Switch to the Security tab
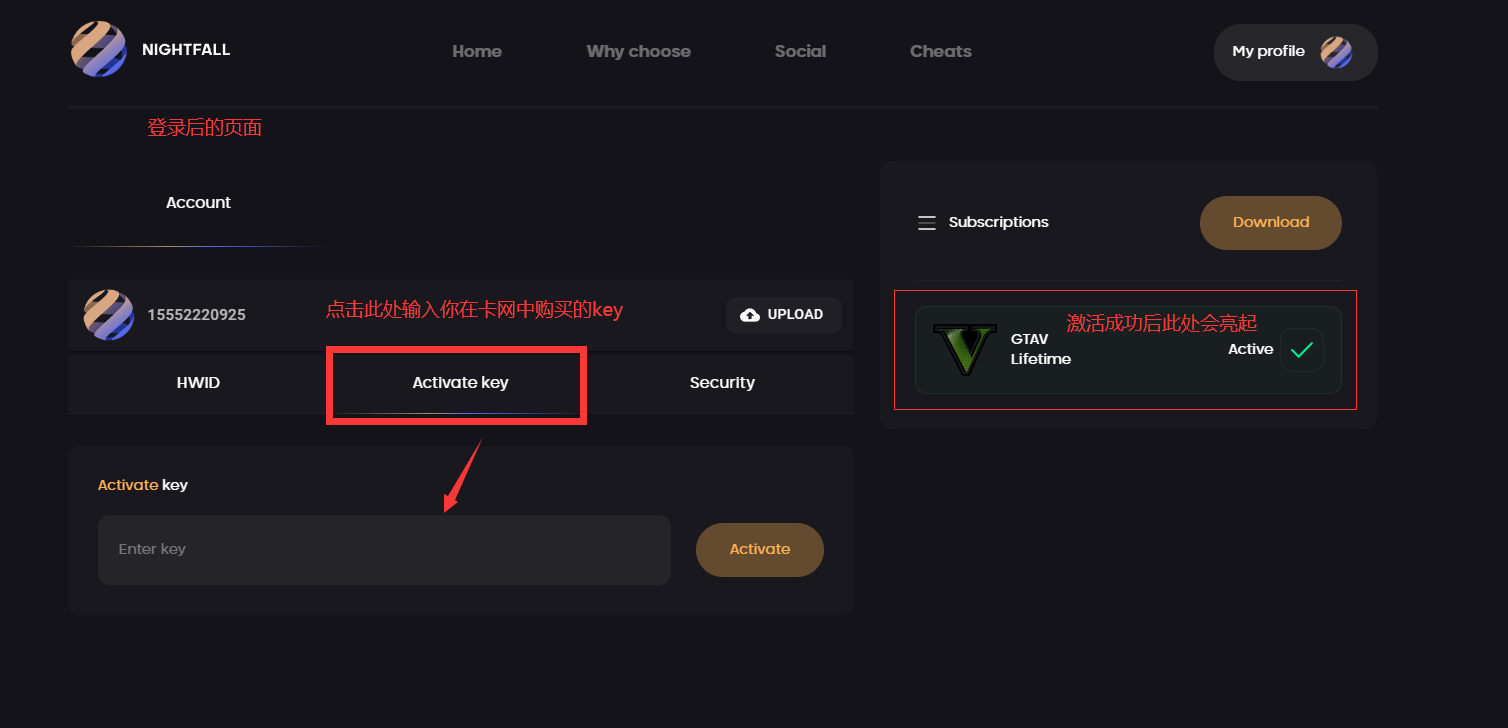Image resolution: width=1508 pixels, height=728 pixels. 722,383
